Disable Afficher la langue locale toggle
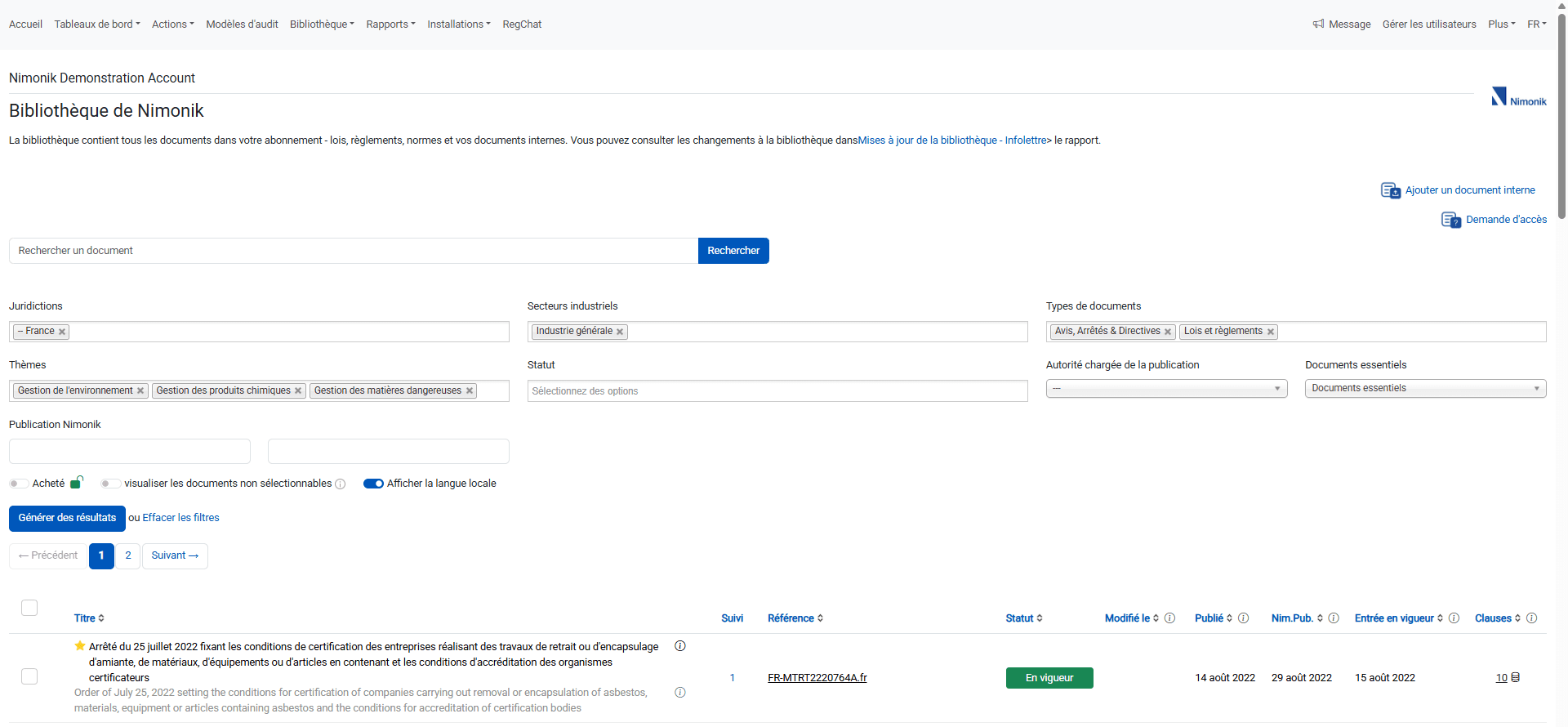 (x=373, y=484)
